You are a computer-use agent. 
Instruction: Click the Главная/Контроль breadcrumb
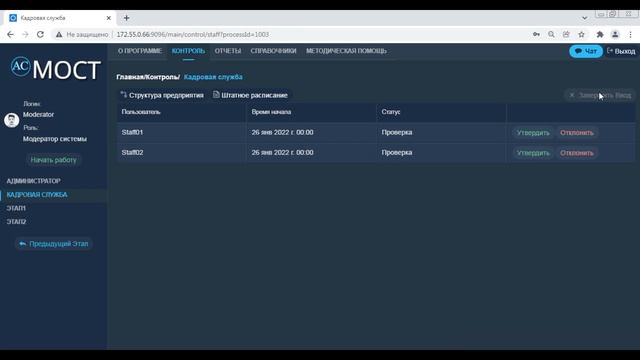(x=148, y=77)
